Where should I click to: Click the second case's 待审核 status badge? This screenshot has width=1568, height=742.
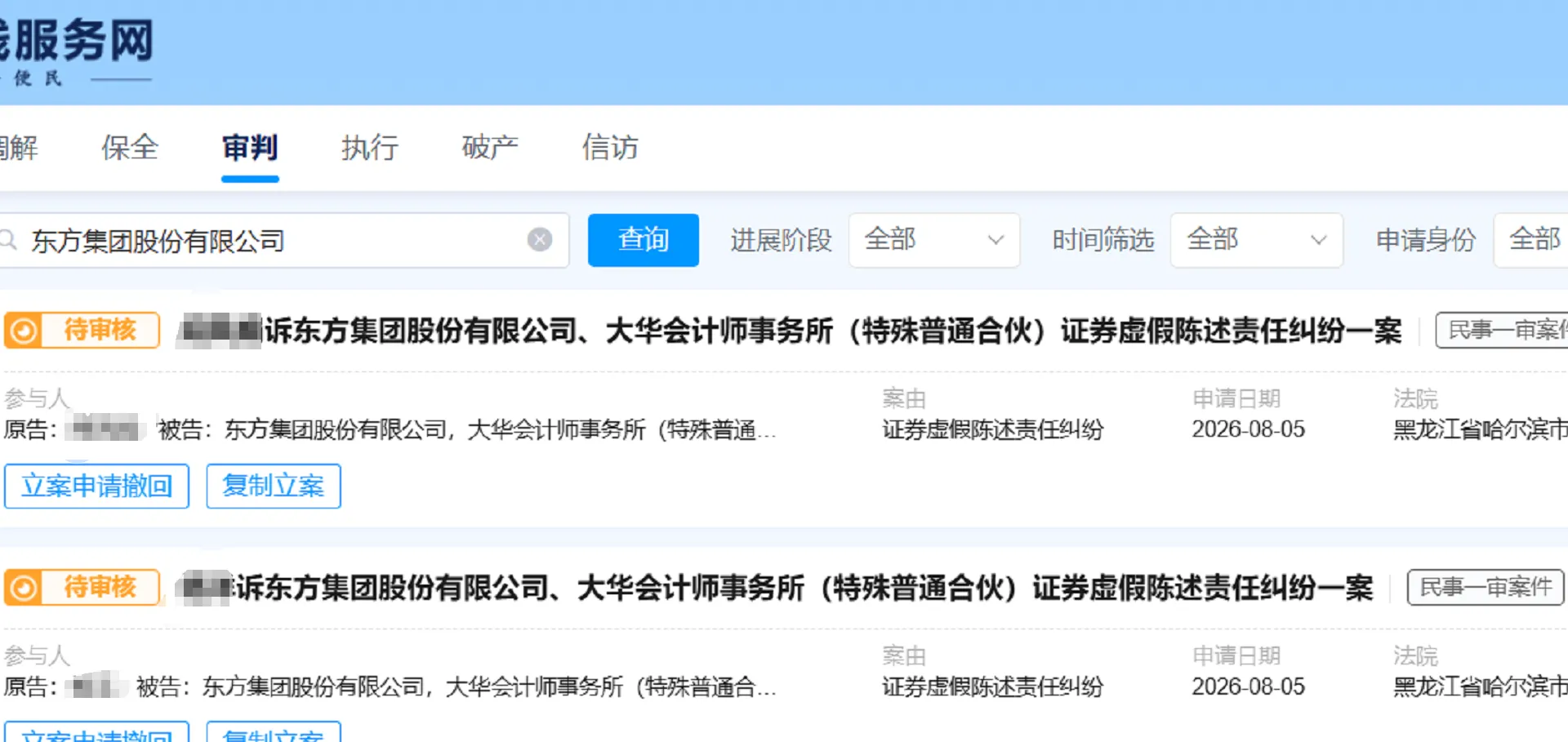82,588
